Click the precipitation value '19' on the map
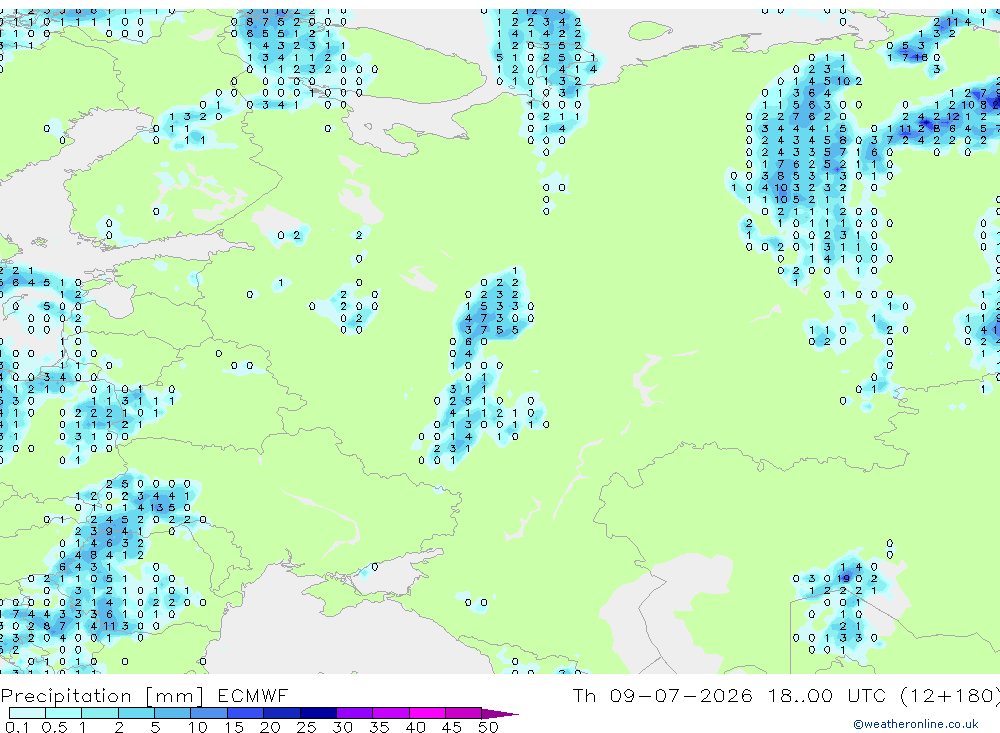The width and height of the screenshot is (1000, 733). (843, 579)
